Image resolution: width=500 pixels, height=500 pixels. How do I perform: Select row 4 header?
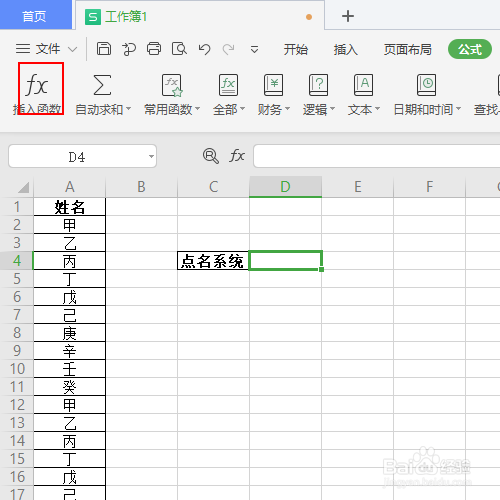(x=17, y=260)
